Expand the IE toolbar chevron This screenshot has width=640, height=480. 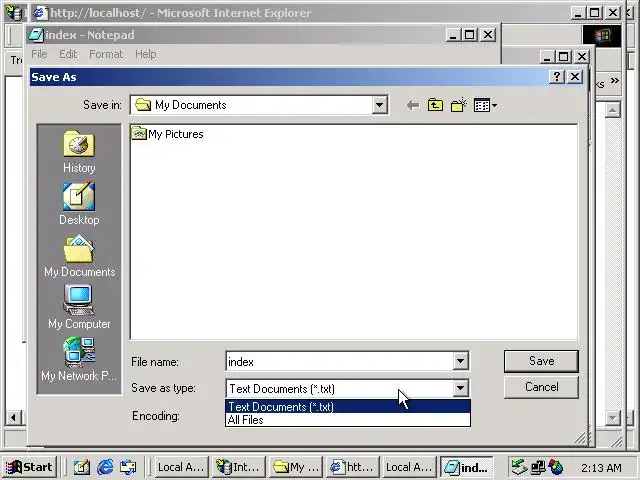tap(614, 81)
